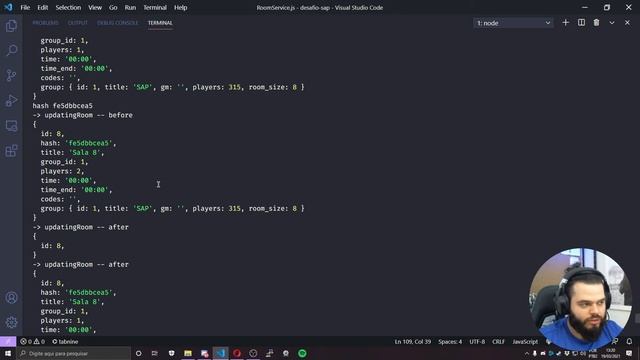This screenshot has height=360, width=640.
Task: Close the terminal panel
Action: pyautogui.click(x=627, y=23)
